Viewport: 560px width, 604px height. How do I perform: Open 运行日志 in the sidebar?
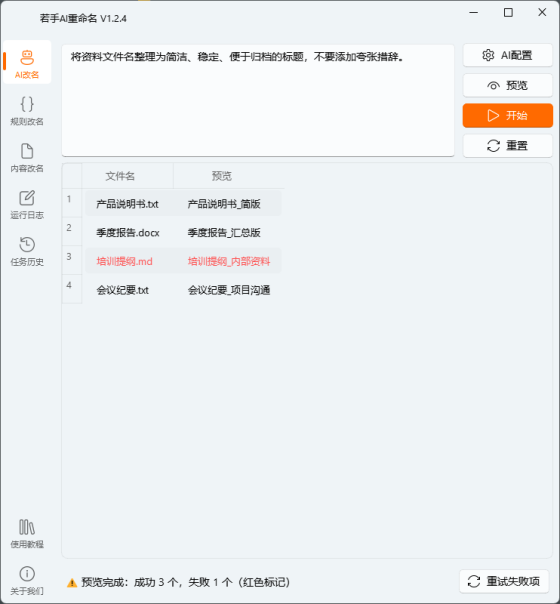pyautogui.click(x=27, y=205)
